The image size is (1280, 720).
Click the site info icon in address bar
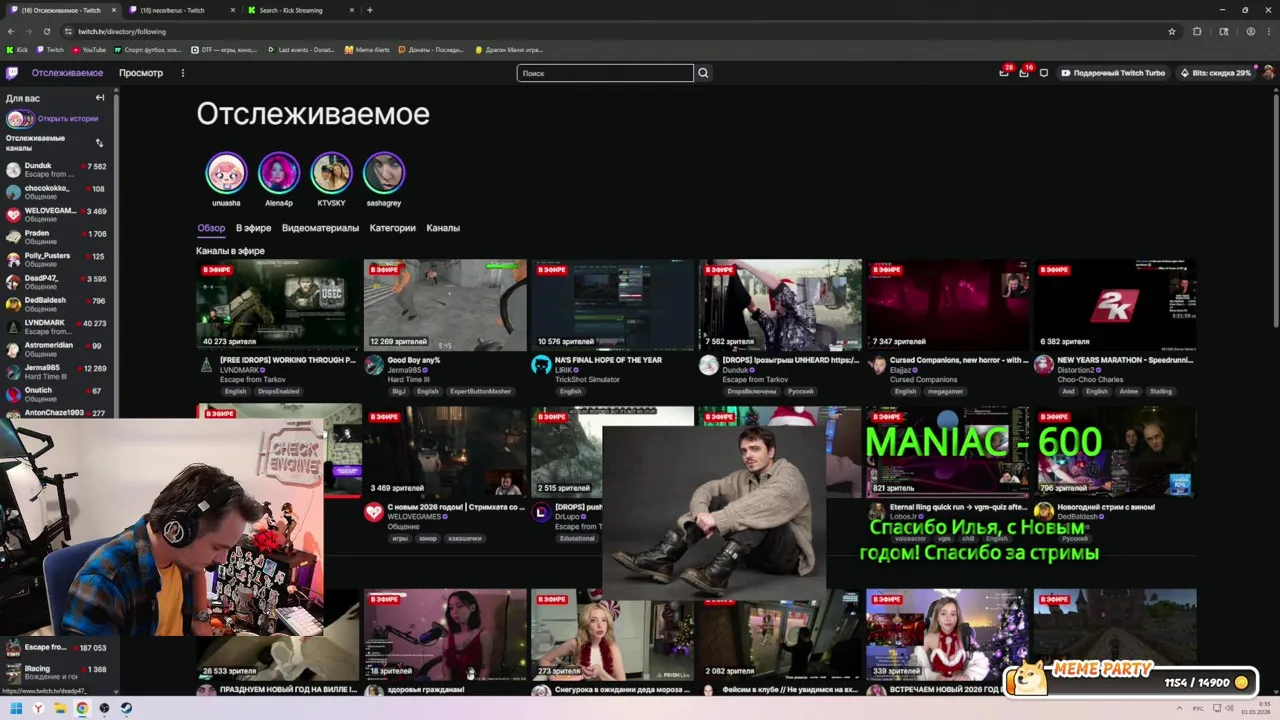point(68,31)
